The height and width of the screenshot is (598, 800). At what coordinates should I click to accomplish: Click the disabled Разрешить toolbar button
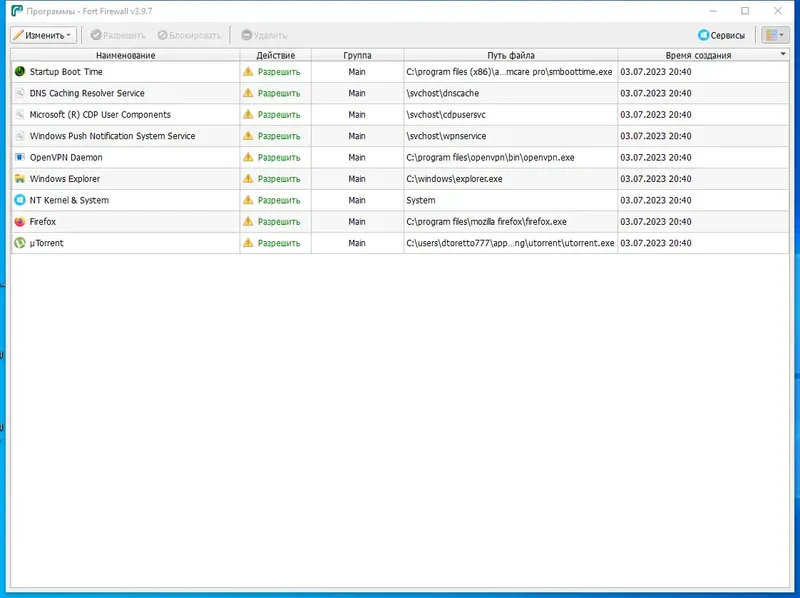pyautogui.click(x=118, y=35)
